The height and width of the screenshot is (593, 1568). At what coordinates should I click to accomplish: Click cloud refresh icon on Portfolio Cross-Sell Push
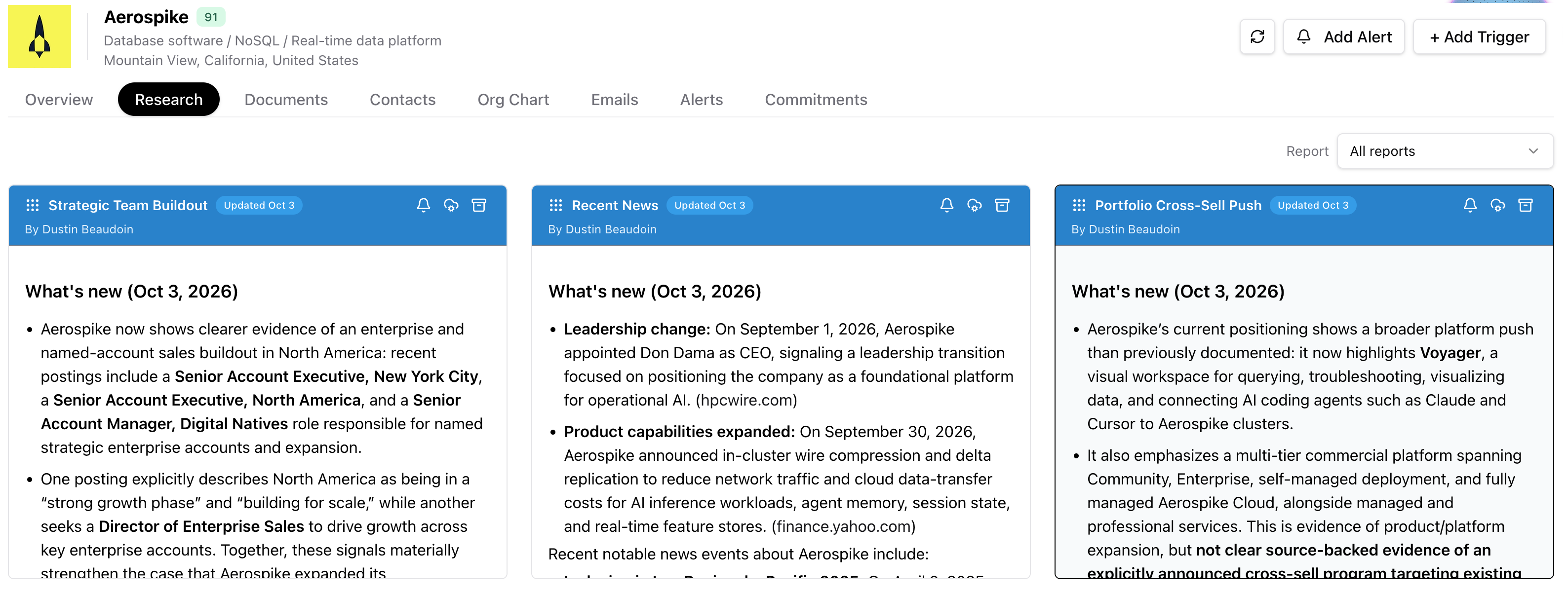[x=1498, y=205]
